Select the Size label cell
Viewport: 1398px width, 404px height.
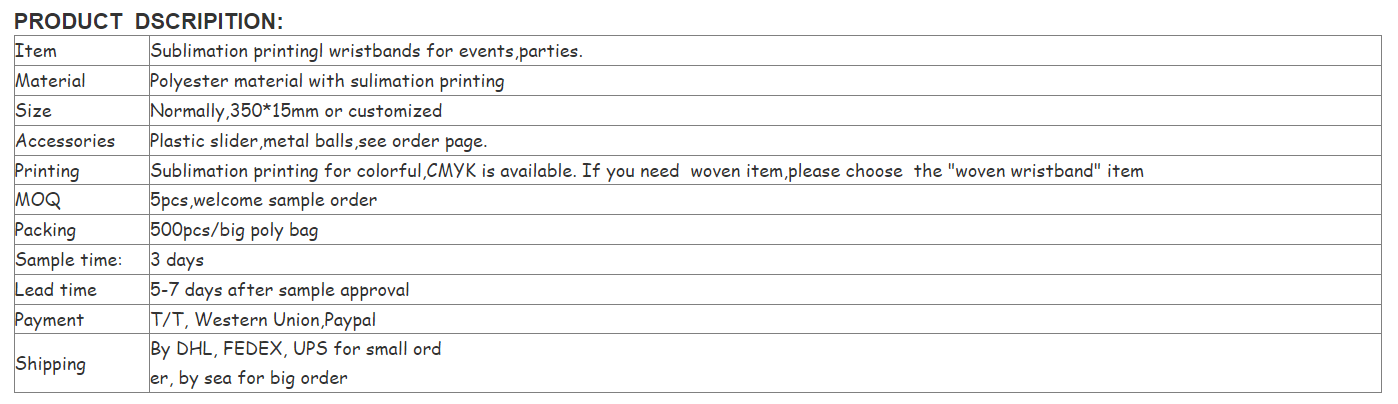pos(81,111)
